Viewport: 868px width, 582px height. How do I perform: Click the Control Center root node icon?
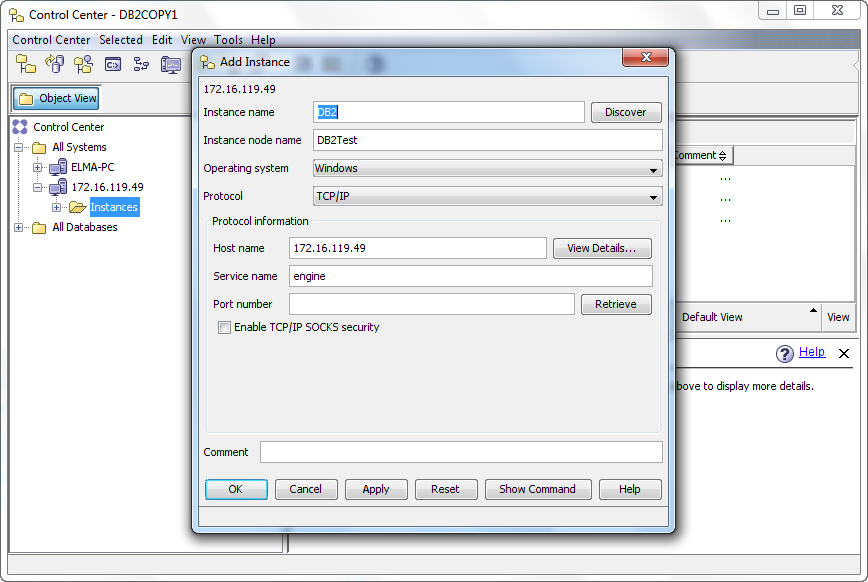click(20, 127)
